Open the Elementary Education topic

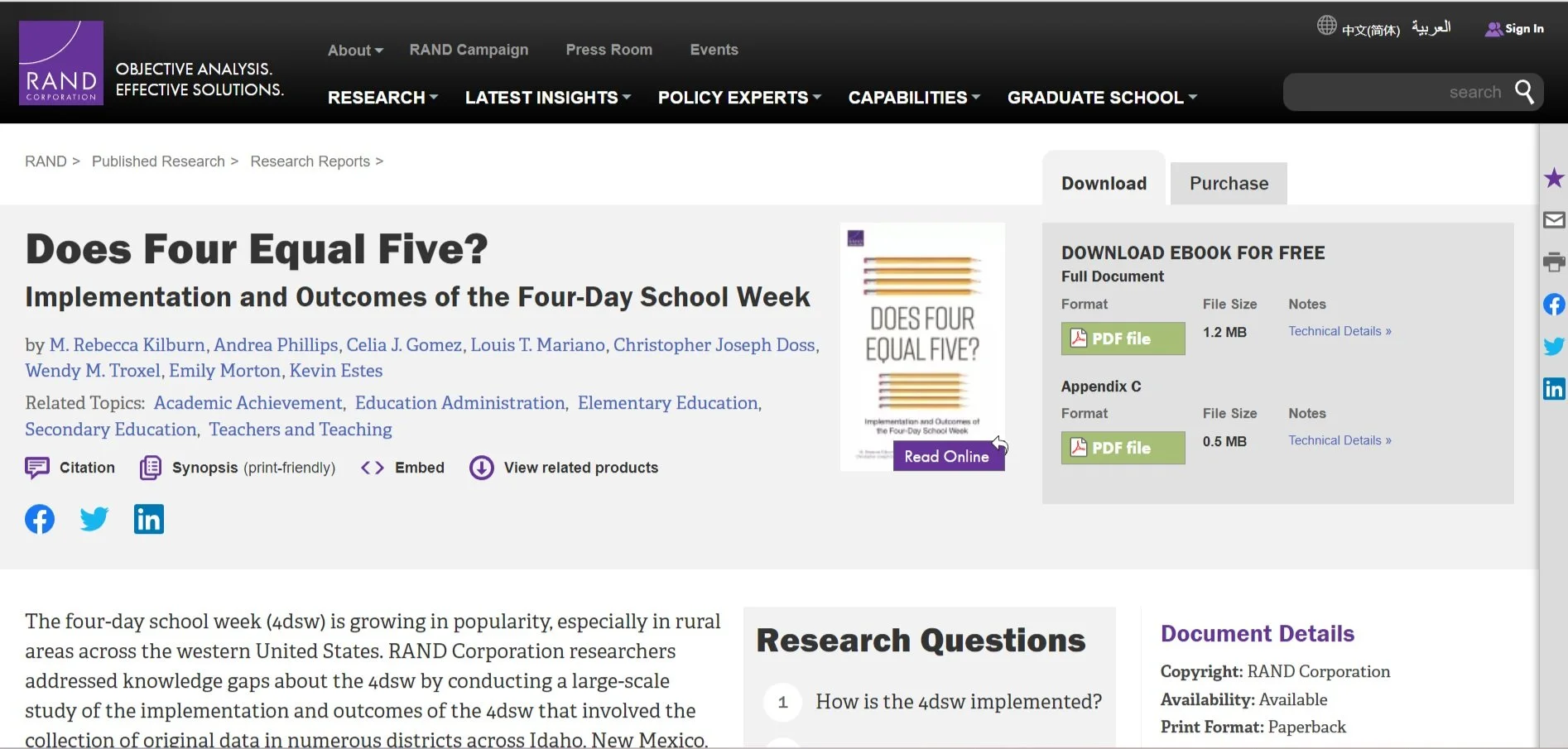point(667,403)
